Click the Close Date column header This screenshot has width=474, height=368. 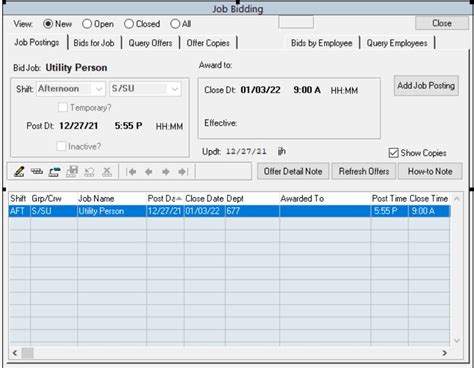[204, 199]
